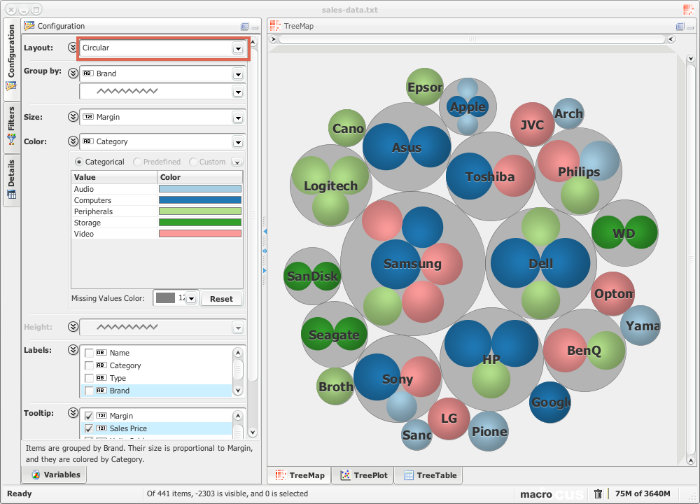Image resolution: width=700 pixels, height=504 pixels.
Task: Open the Layout dropdown showing Circular
Action: click(238, 48)
